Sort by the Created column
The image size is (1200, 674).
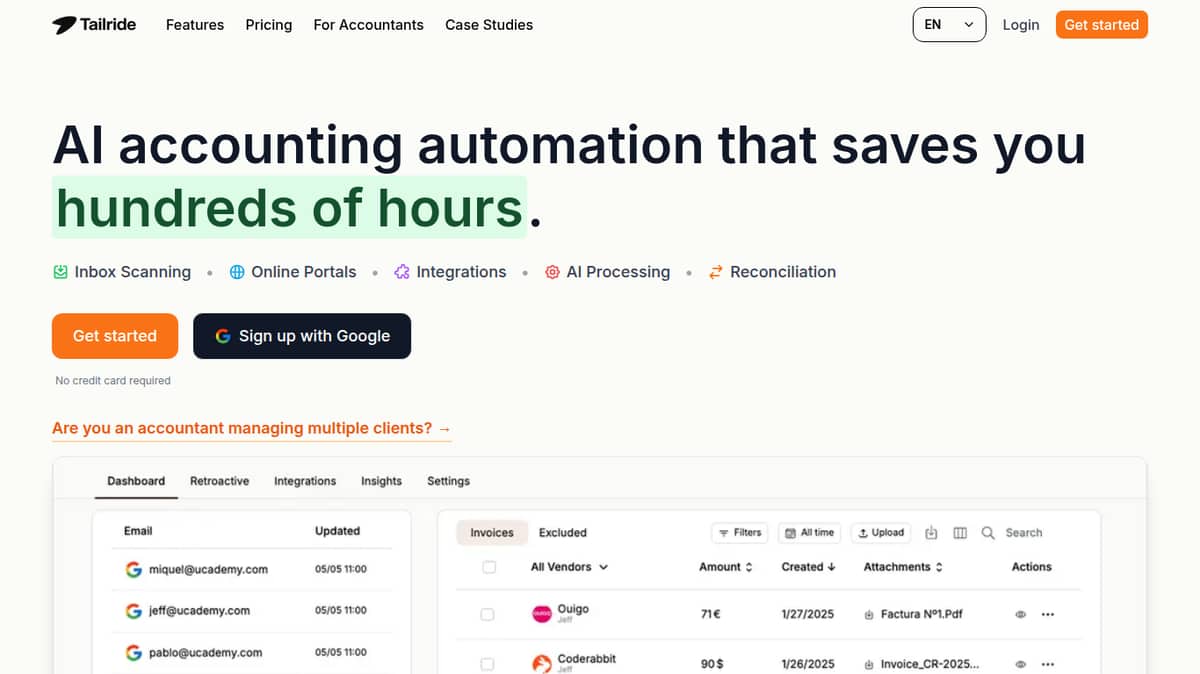[x=809, y=567]
